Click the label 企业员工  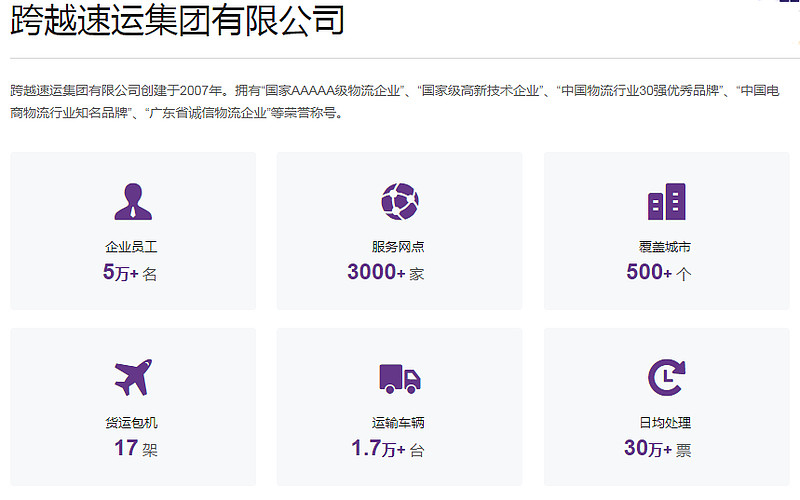coord(131,247)
